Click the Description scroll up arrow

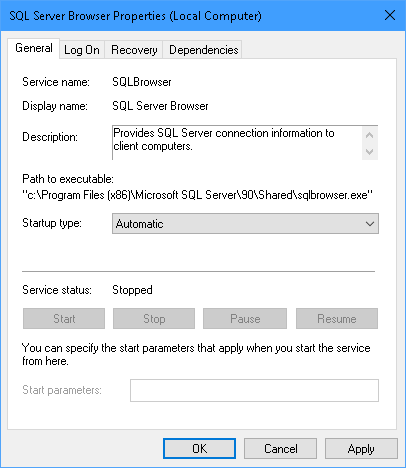(x=369, y=135)
